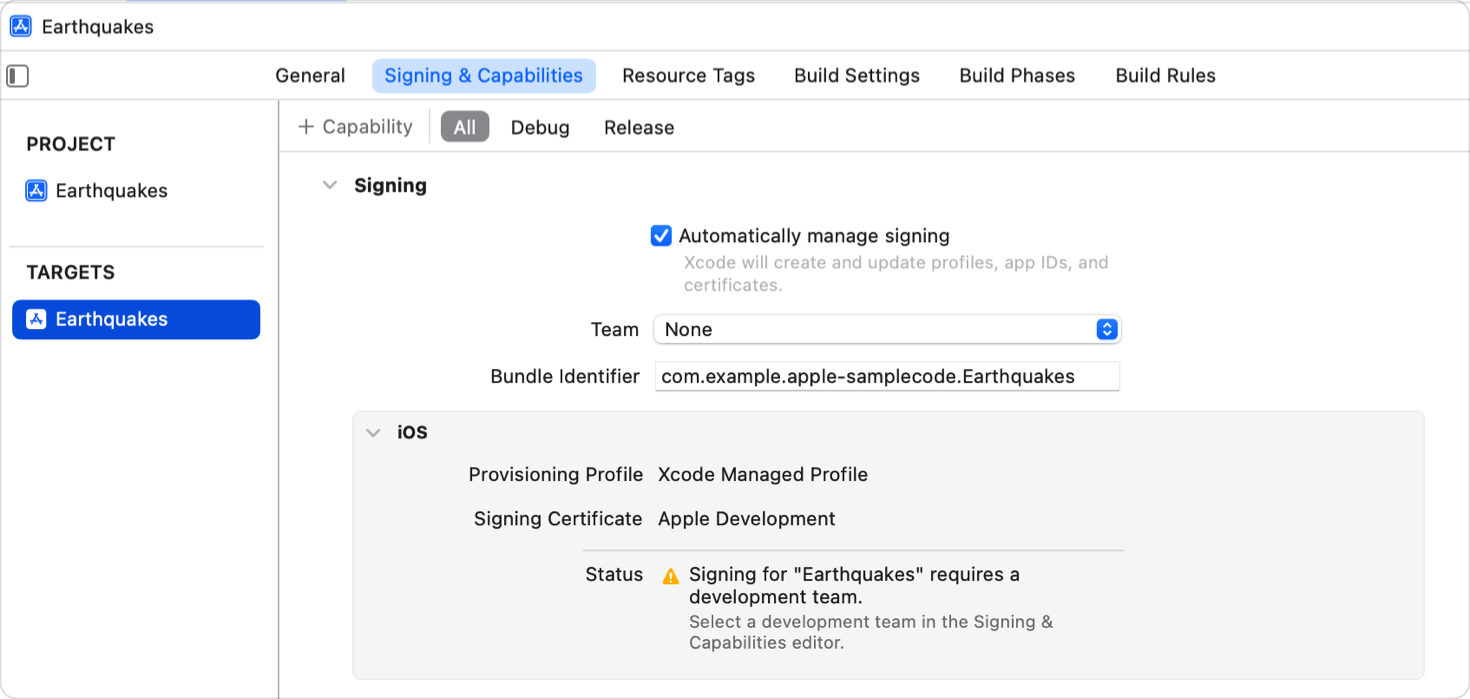Screen dimensions: 1470x699
Task: Switch to the General tab
Action: (x=310, y=76)
